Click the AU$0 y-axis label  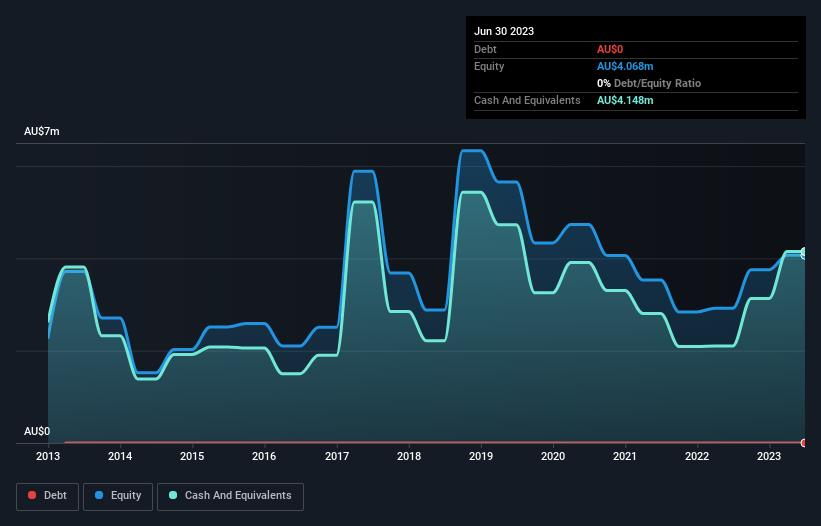coord(37,431)
